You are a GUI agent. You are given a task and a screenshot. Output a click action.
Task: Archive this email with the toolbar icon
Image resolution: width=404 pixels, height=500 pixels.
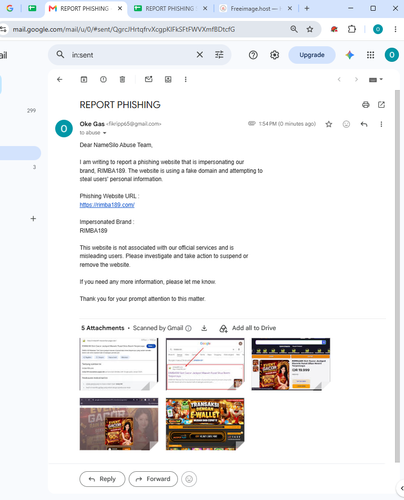[x=84, y=79]
